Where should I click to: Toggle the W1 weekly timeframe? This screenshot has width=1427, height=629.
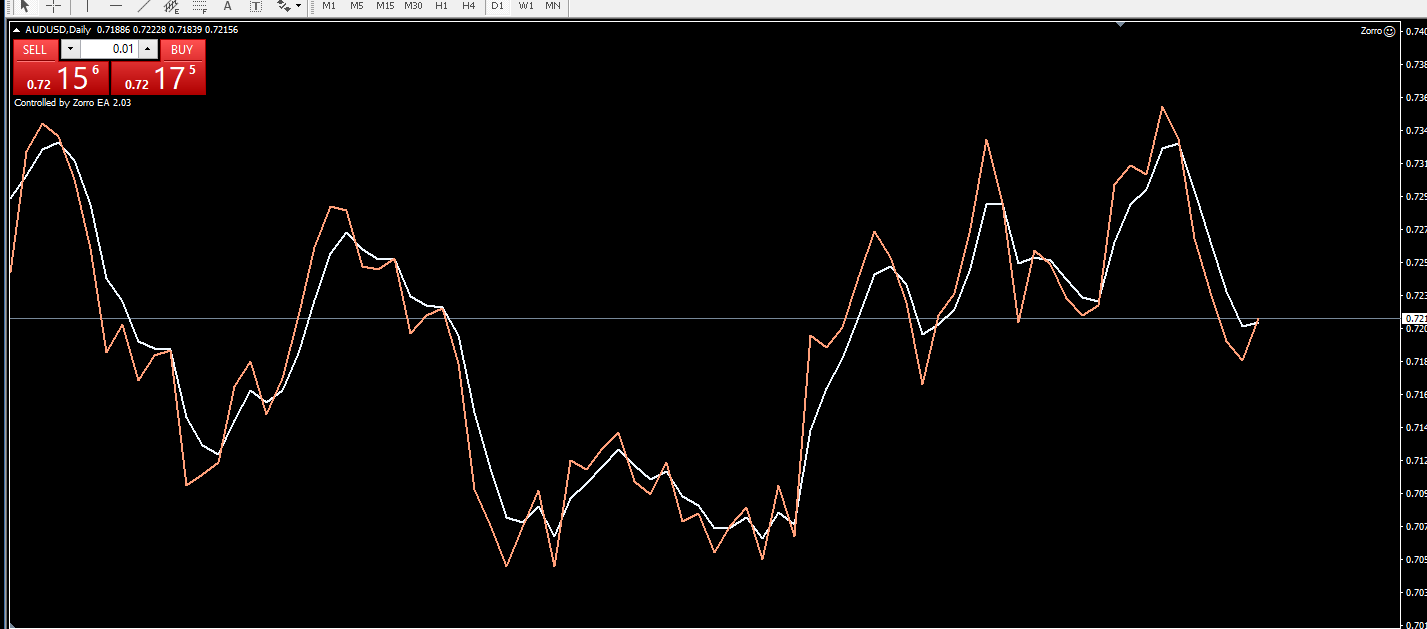click(x=526, y=6)
